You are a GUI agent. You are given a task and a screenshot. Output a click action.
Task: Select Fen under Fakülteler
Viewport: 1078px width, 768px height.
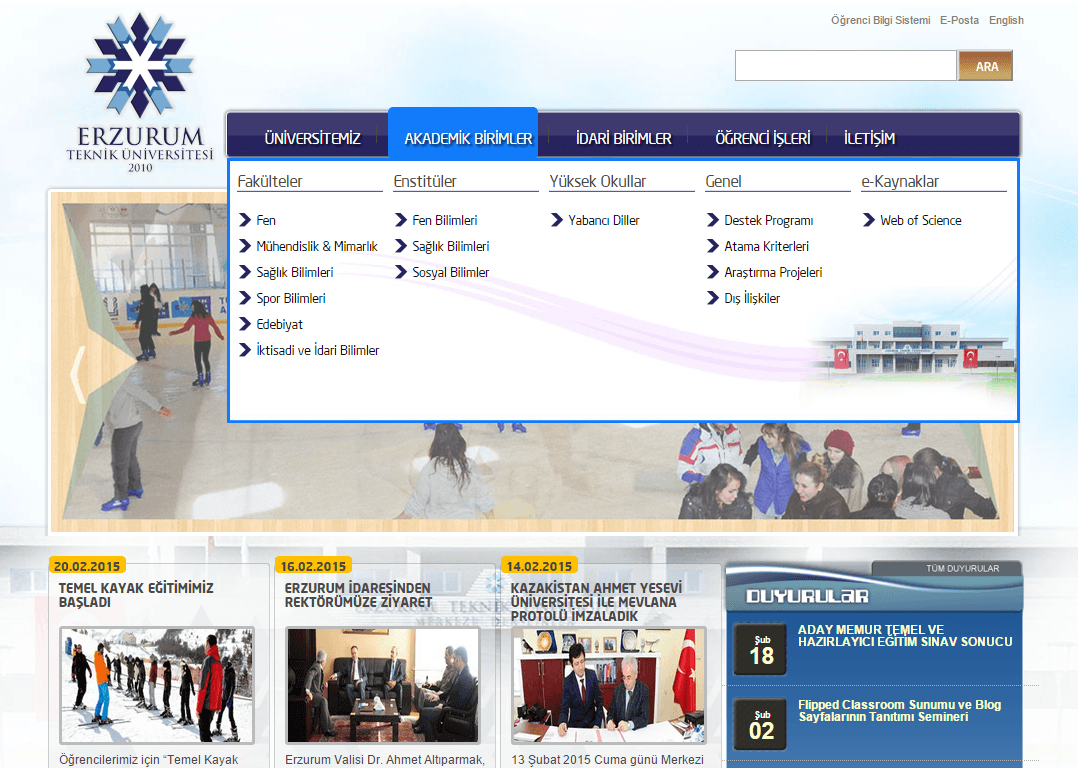(265, 220)
